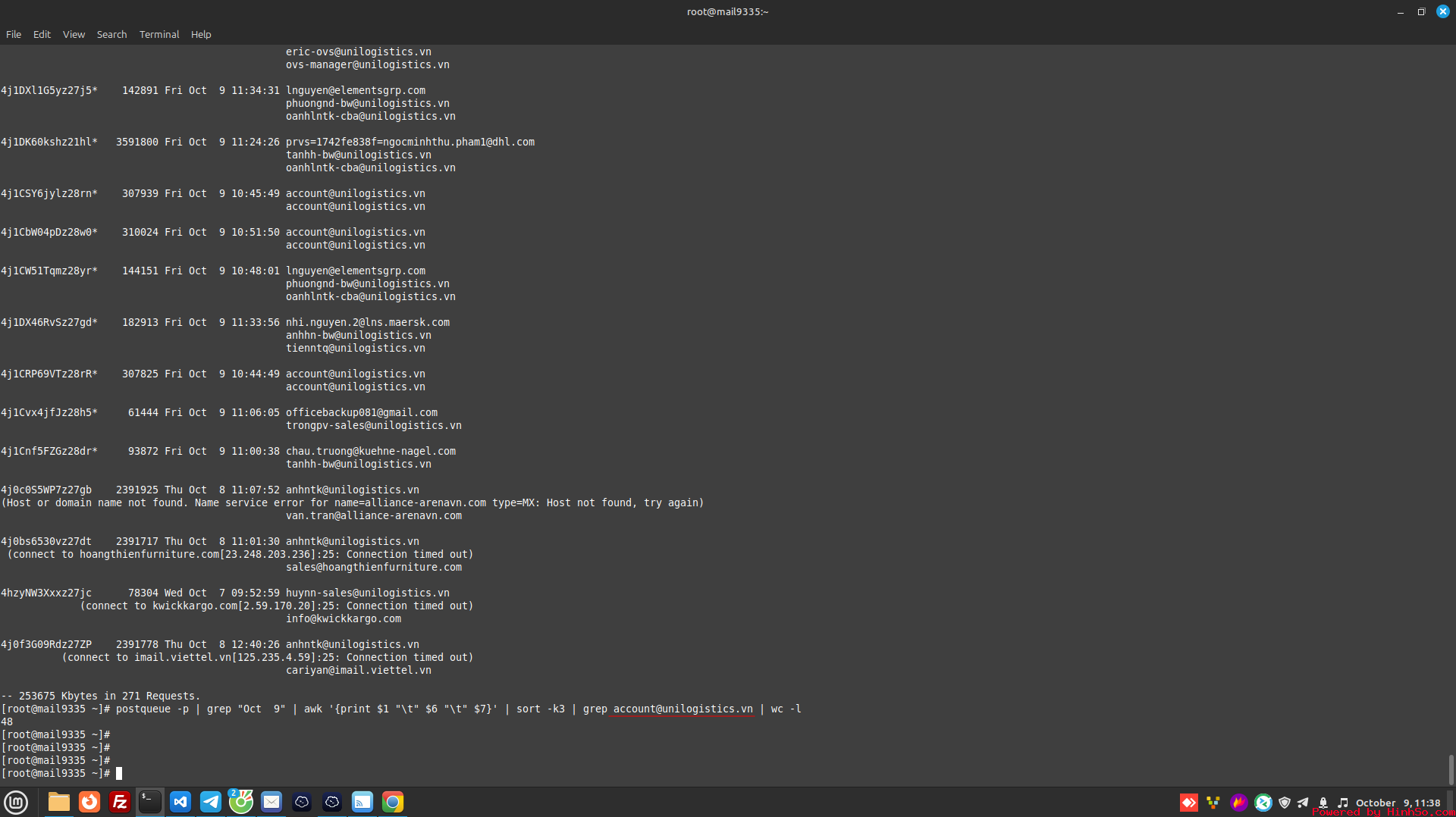
Task: Open the Linux Mint start menu
Action: pos(16,802)
